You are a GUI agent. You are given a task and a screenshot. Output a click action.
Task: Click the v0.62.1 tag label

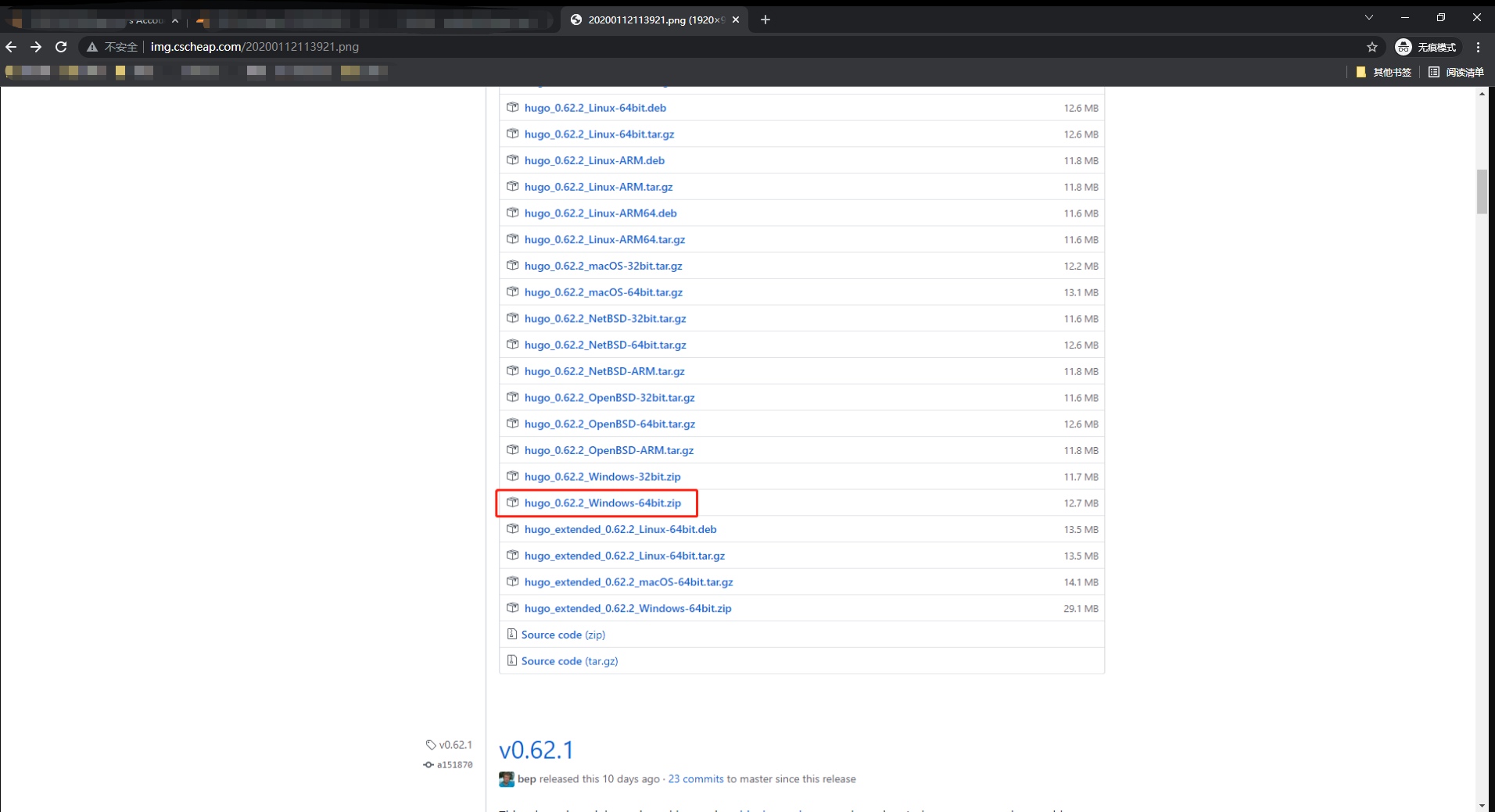tap(455, 745)
